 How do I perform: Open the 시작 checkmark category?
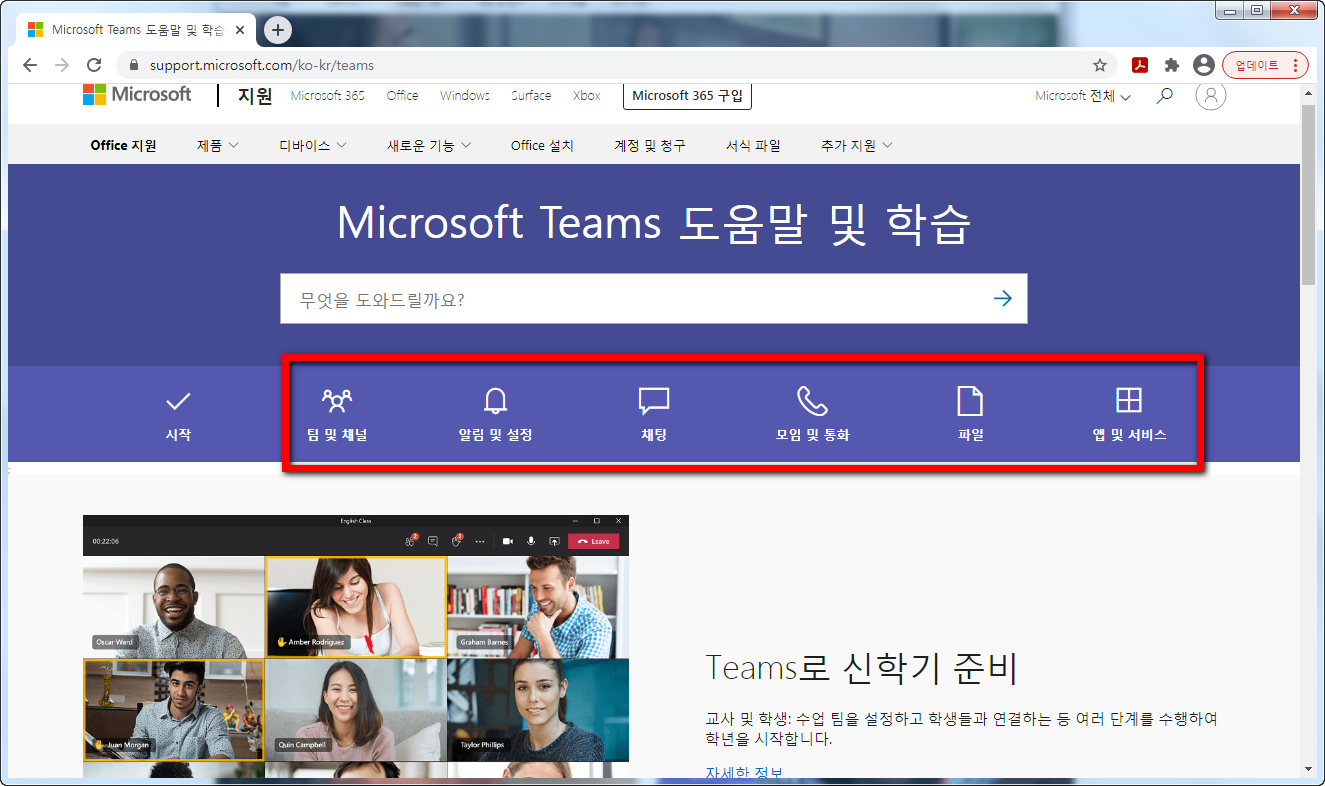coord(178,415)
